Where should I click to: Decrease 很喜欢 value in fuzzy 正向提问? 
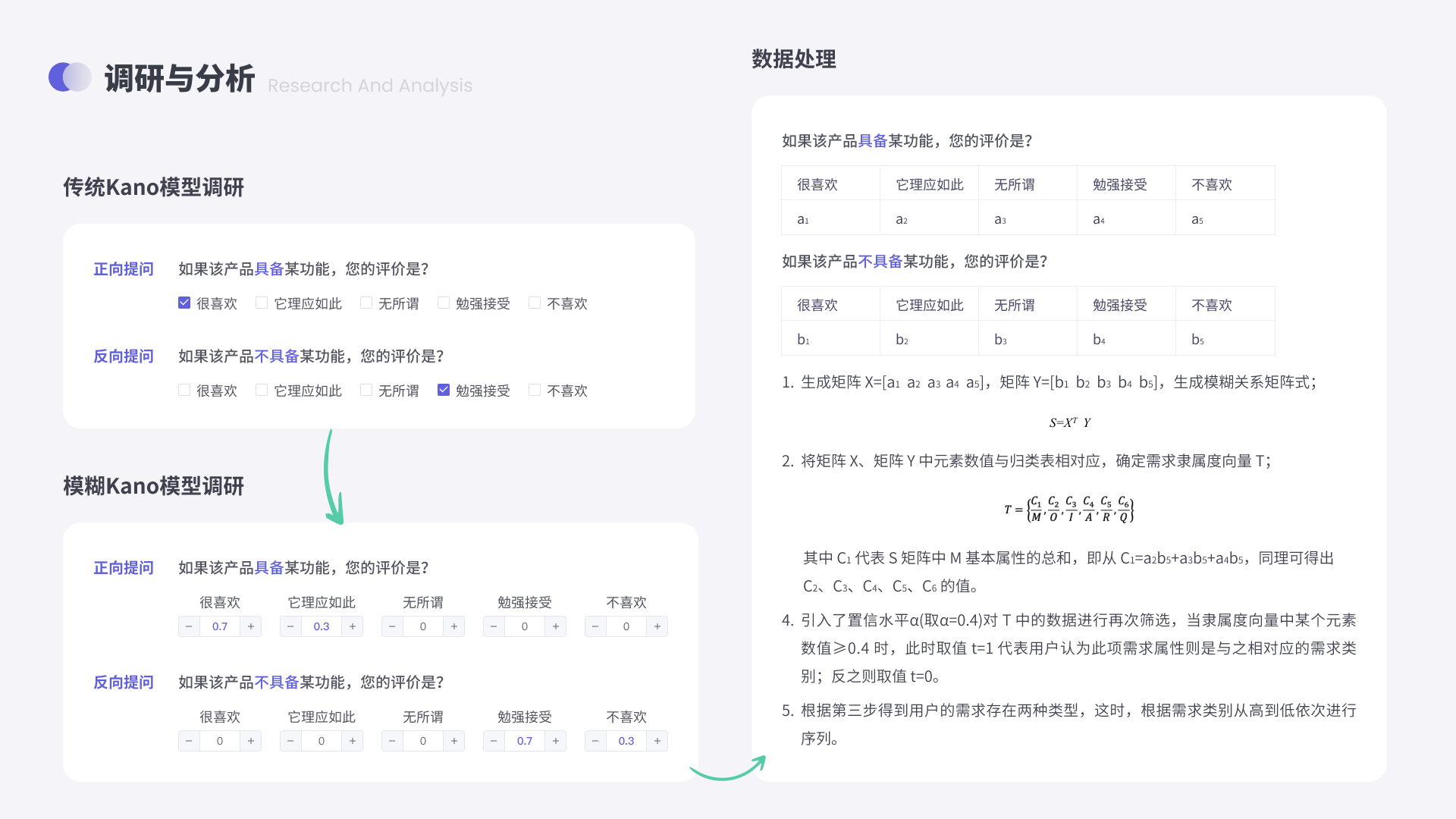pyautogui.click(x=189, y=626)
